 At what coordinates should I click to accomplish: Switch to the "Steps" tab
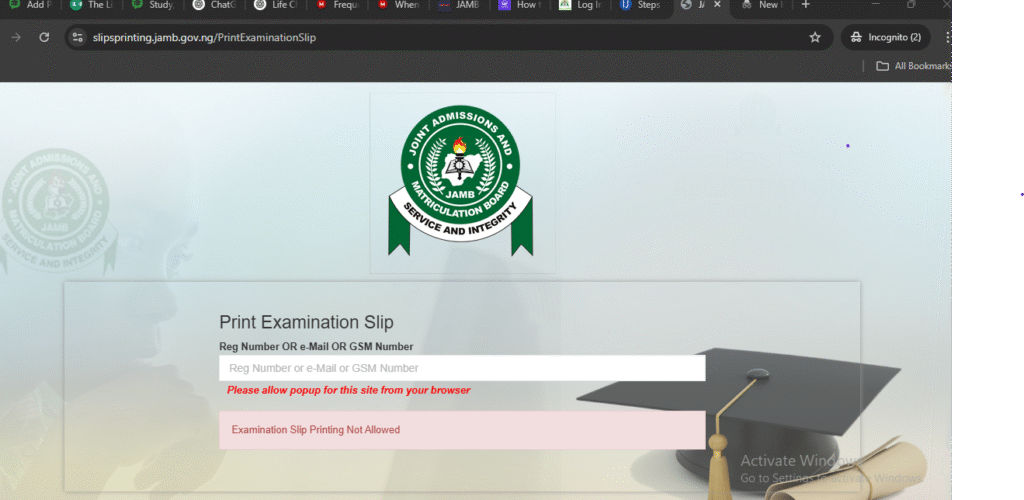pyautogui.click(x=643, y=5)
